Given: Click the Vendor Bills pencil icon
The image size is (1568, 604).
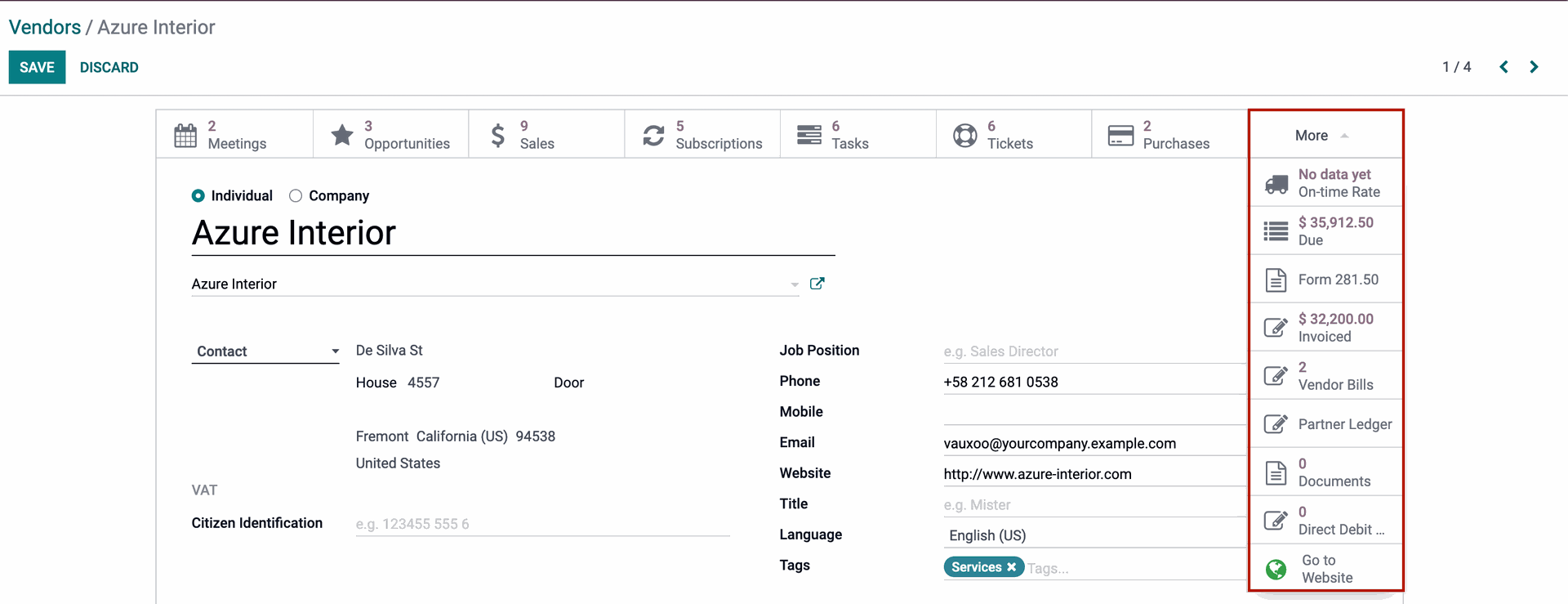Looking at the screenshot, I should click(x=1276, y=376).
